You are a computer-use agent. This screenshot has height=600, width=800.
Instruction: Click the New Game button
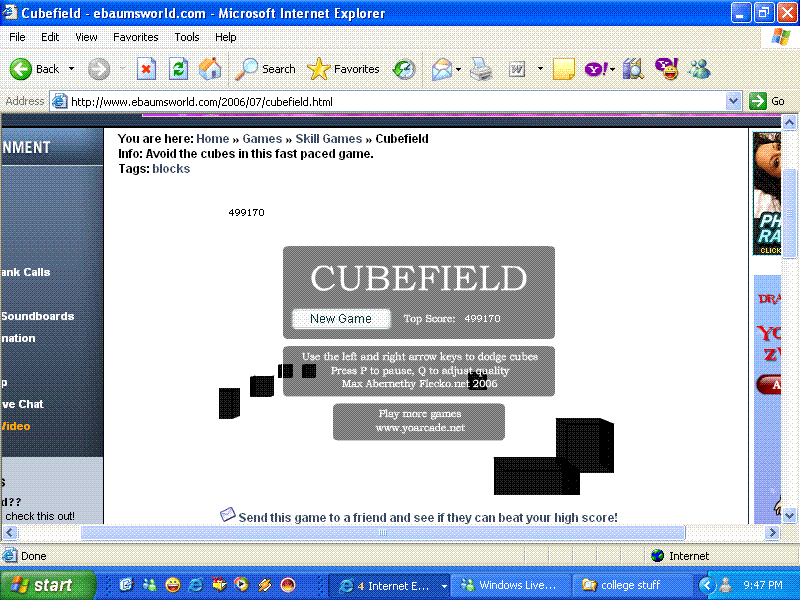pyautogui.click(x=340, y=318)
